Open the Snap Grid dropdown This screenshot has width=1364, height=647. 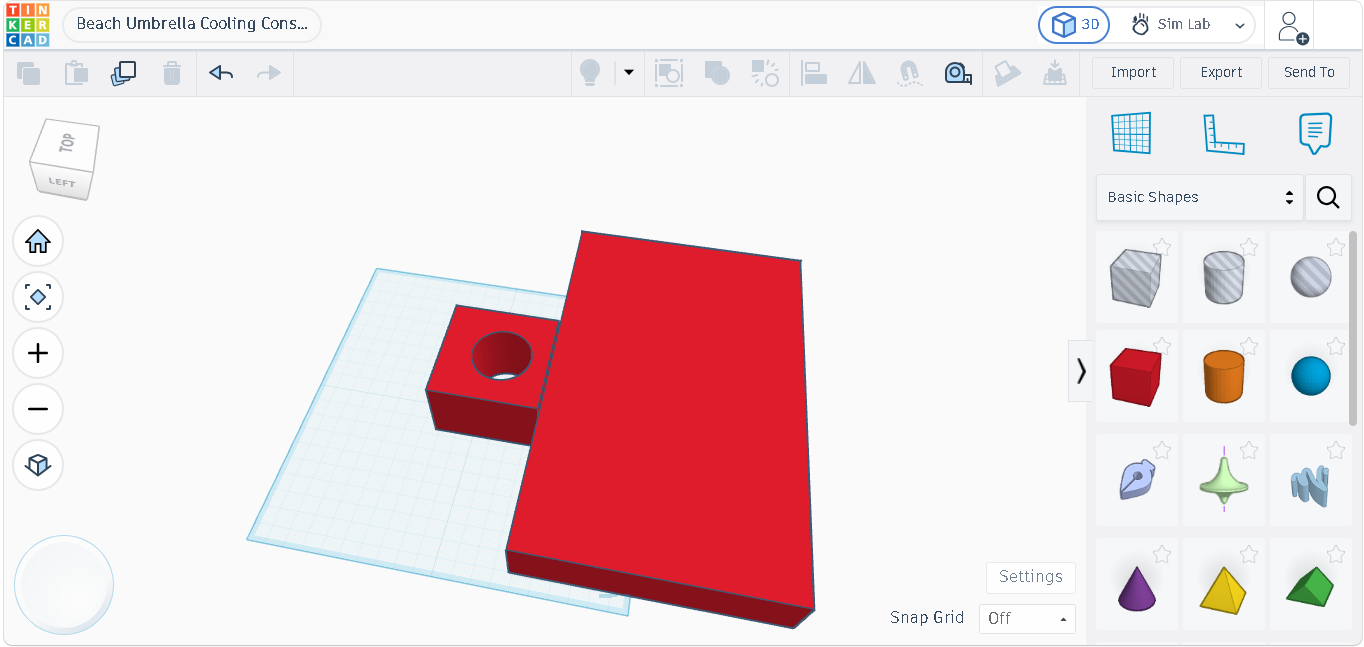tap(1027, 618)
